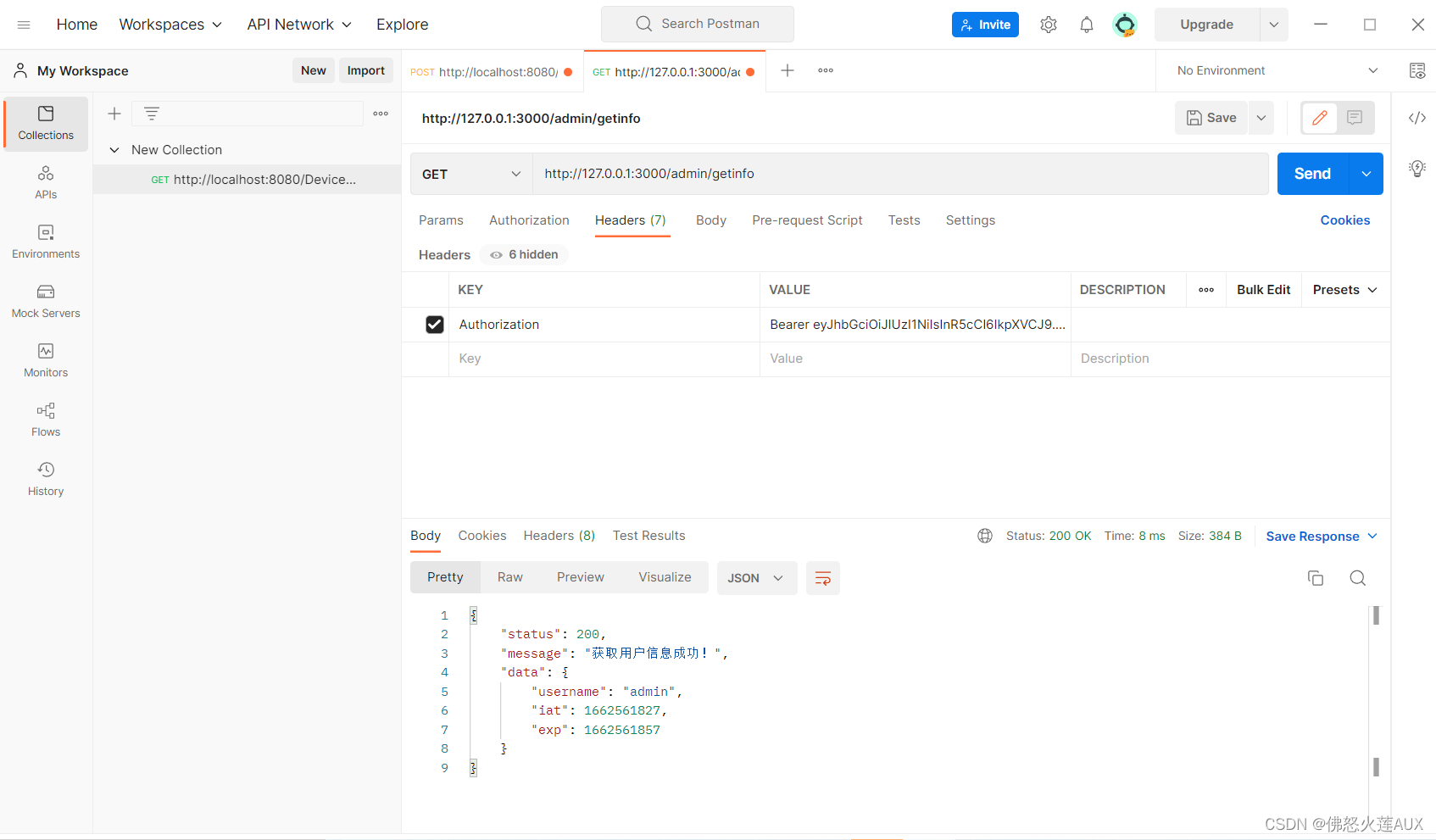Copy the response body with the copy icon

pos(1316,578)
